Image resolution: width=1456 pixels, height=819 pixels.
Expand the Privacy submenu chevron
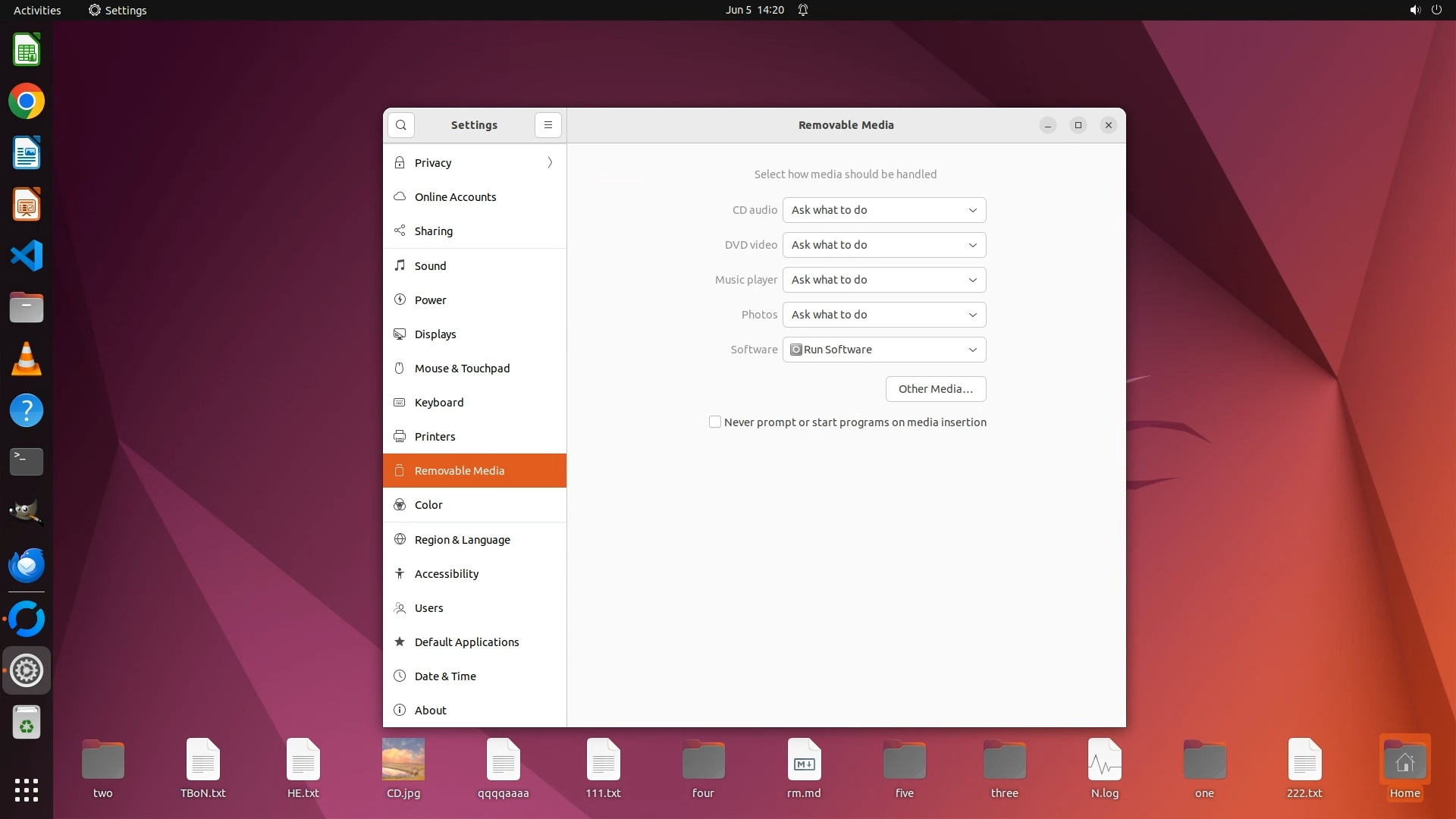550,162
